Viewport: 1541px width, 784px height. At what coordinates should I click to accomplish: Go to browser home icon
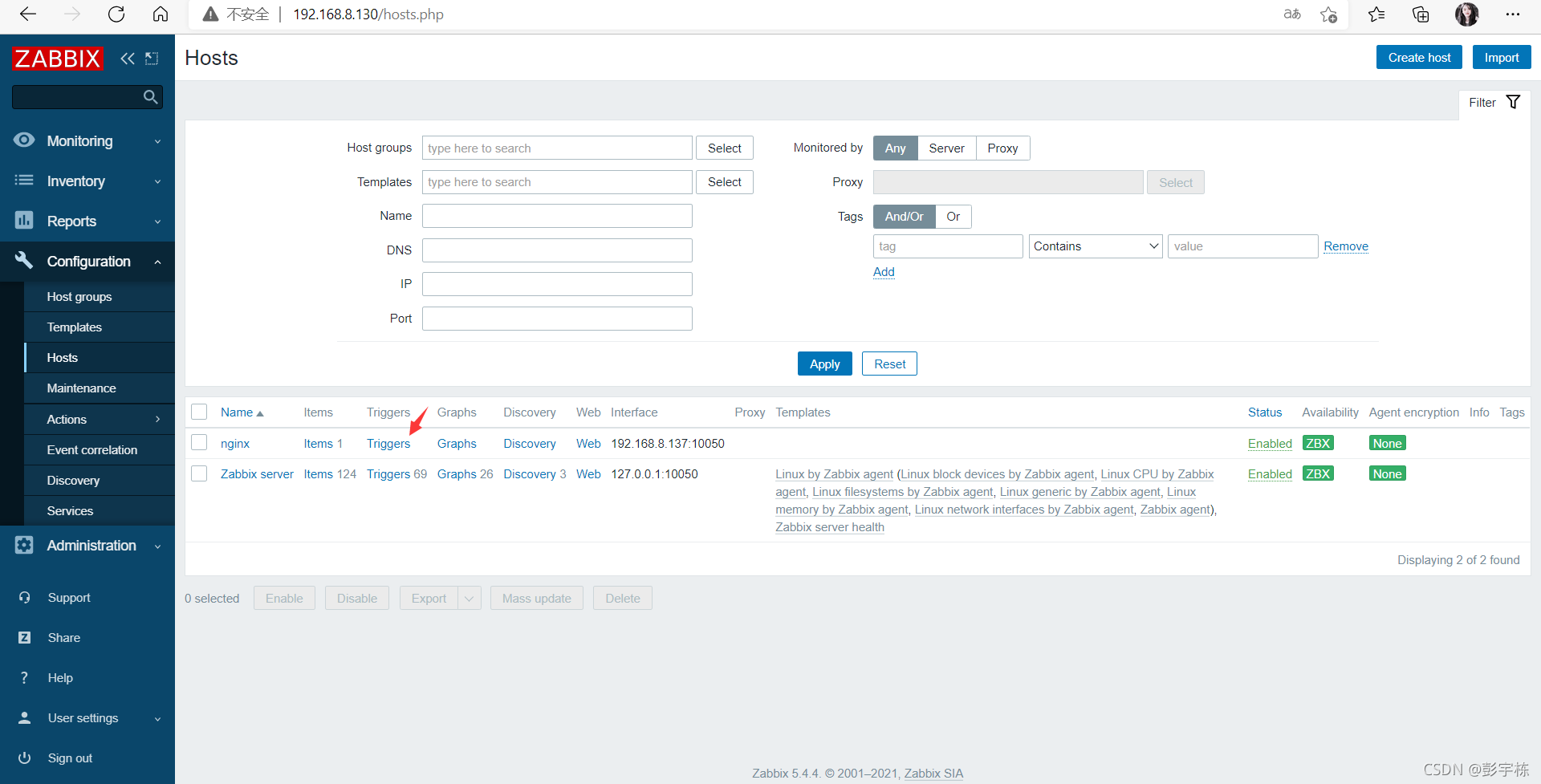pos(161,14)
